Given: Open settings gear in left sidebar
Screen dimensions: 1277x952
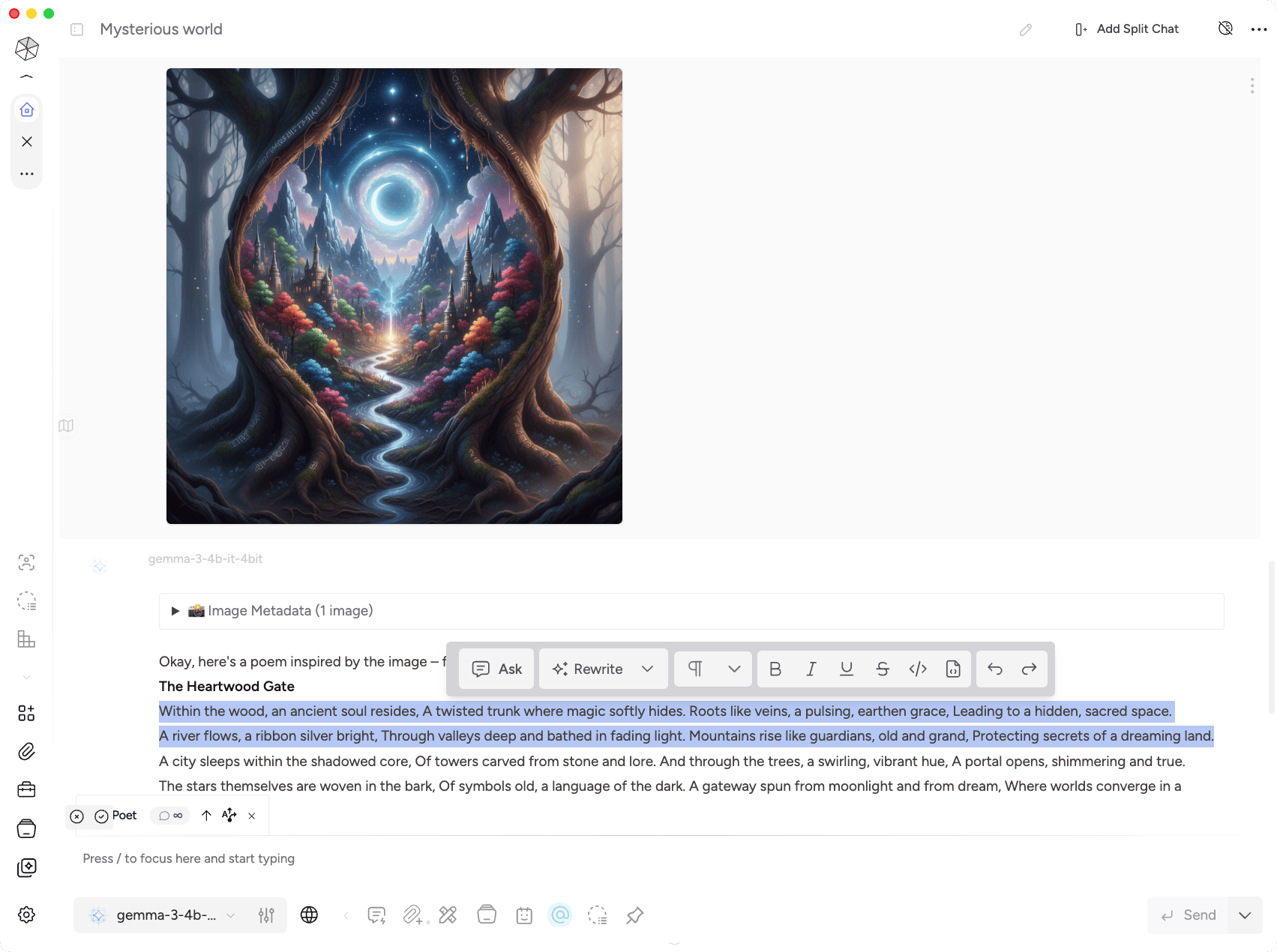Looking at the screenshot, I should [x=26, y=915].
